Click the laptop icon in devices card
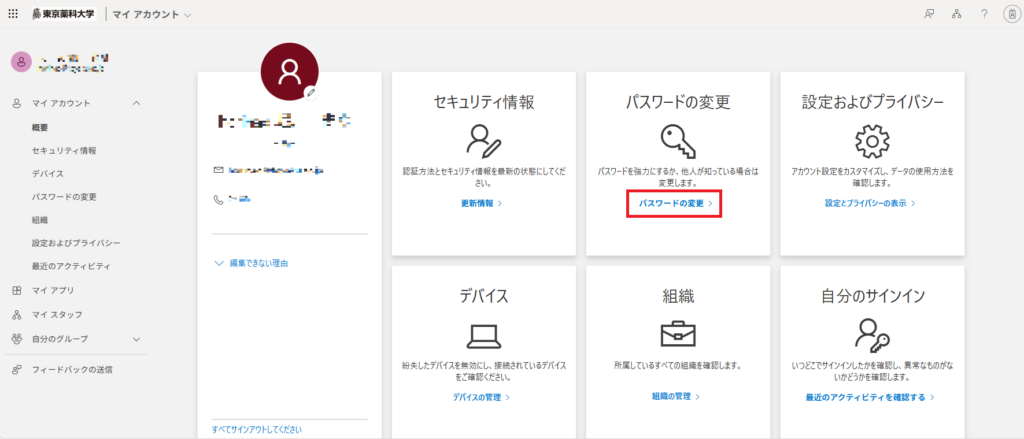 click(484, 334)
